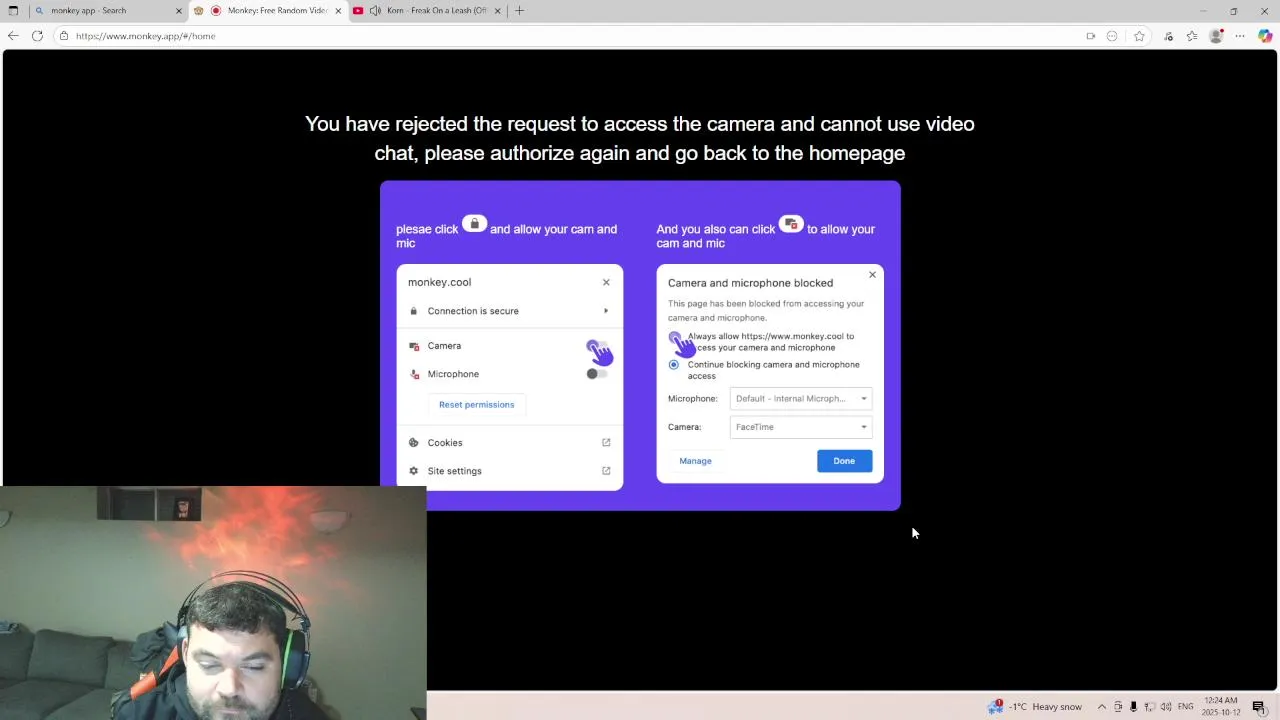Click the monkey.cool popup title
The width and height of the screenshot is (1280, 720).
pos(439,282)
